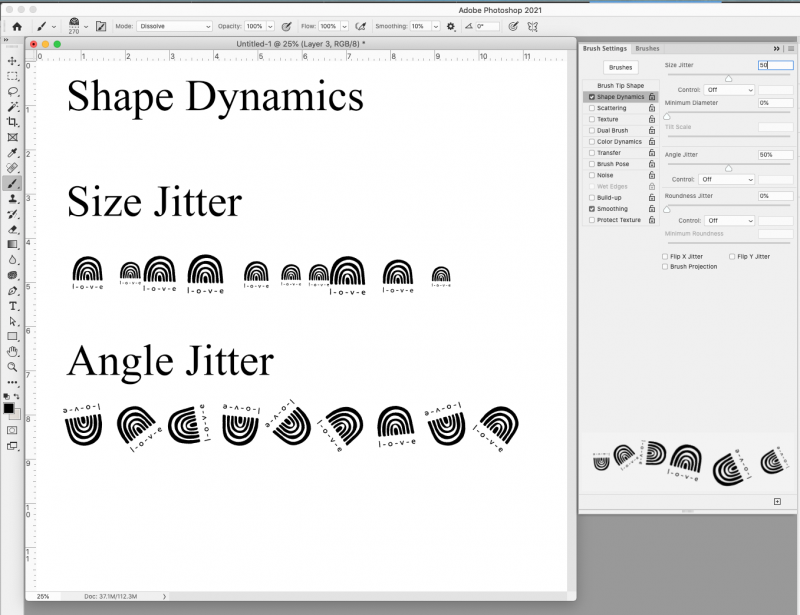Viewport: 800px width, 615px height.
Task: Enable the Dual Brush checkbox
Action: click(x=592, y=131)
